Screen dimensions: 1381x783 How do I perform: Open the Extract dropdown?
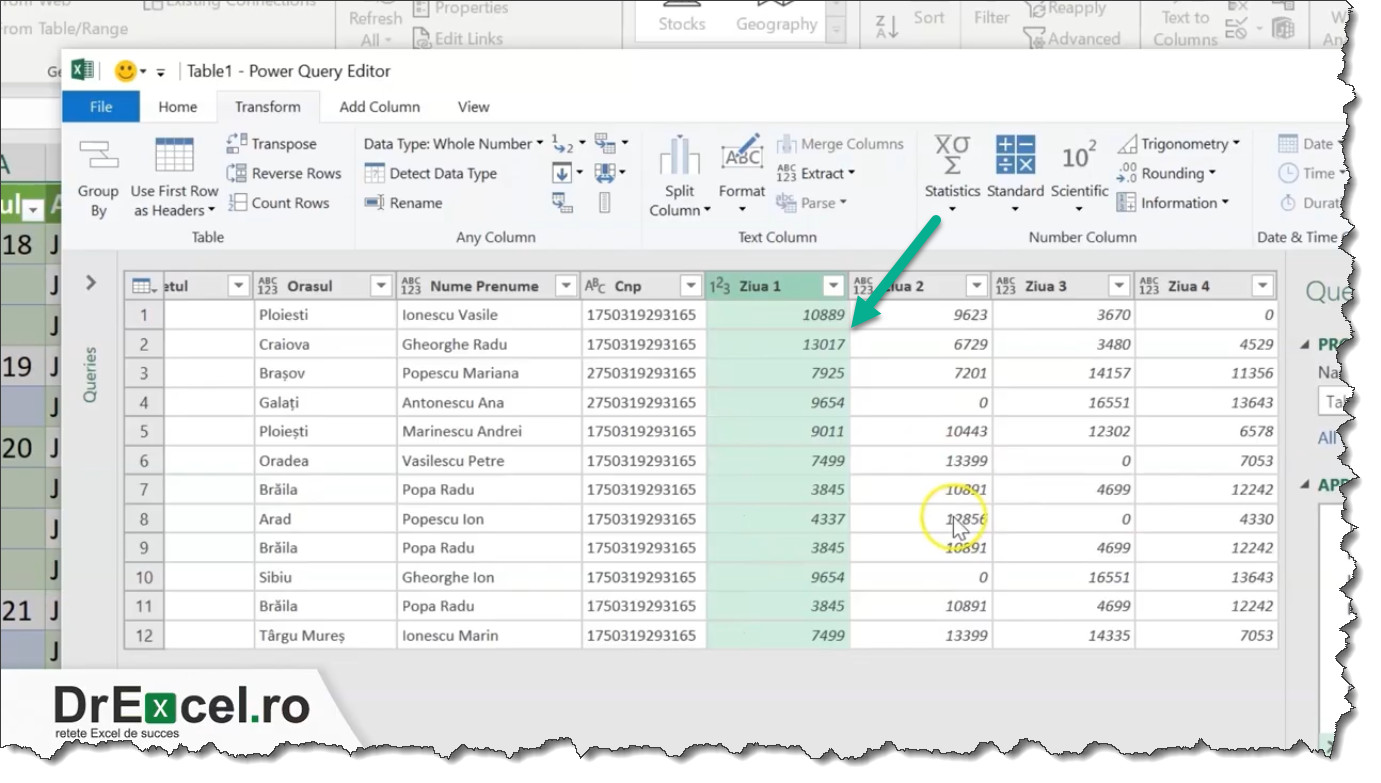pyautogui.click(x=822, y=173)
